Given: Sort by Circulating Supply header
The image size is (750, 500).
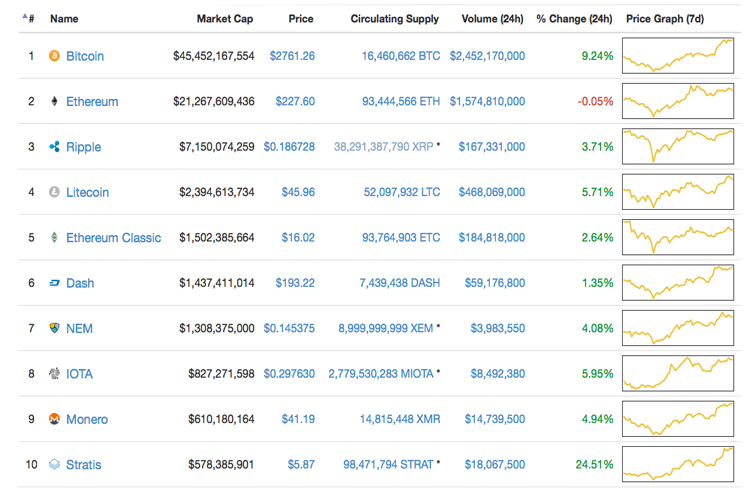Looking at the screenshot, I should 395,19.
